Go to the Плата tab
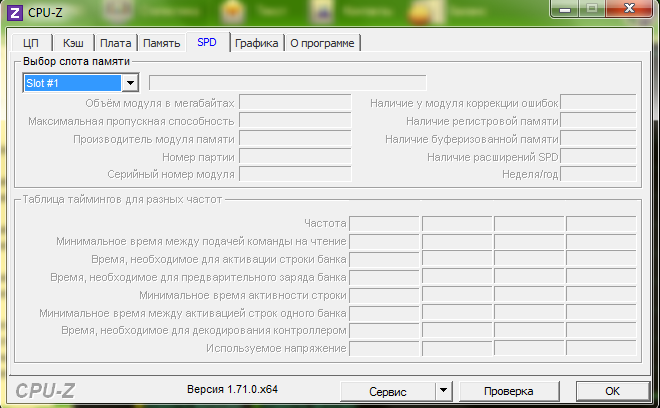Image resolution: width=660 pixels, height=408 pixels. click(115, 43)
